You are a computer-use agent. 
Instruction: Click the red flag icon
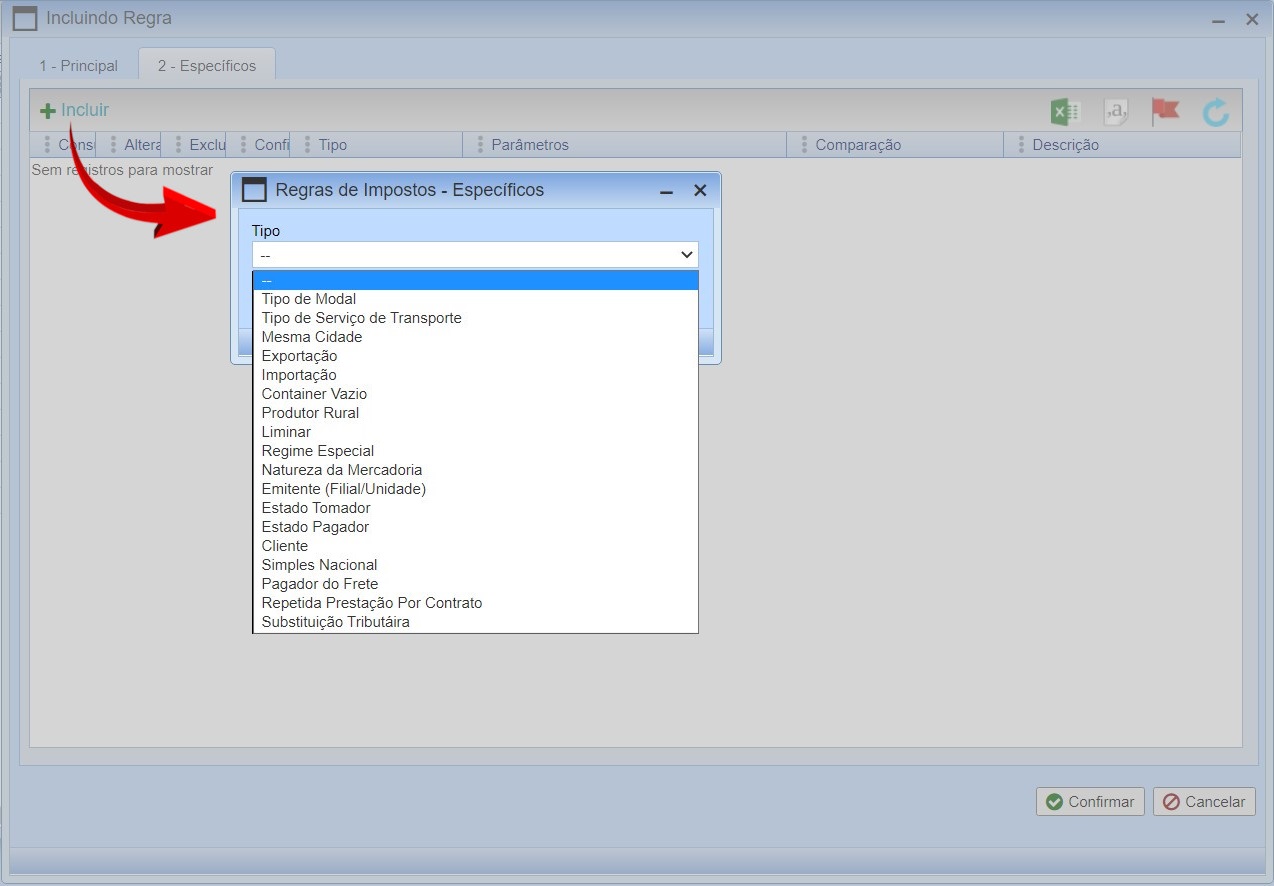click(1165, 111)
